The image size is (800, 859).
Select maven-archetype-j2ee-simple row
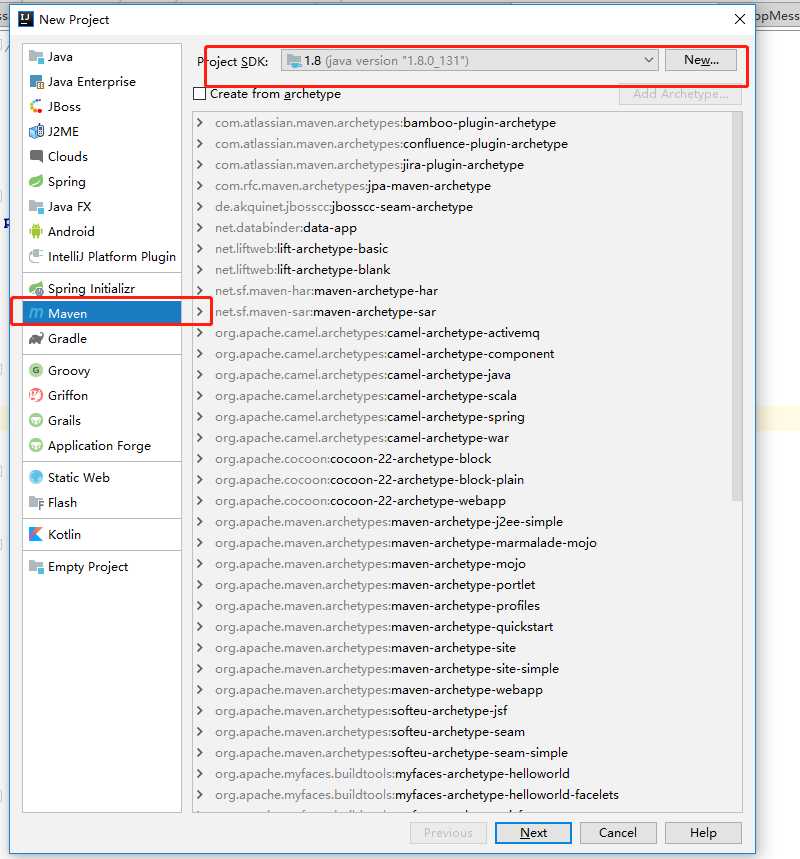point(463,522)
